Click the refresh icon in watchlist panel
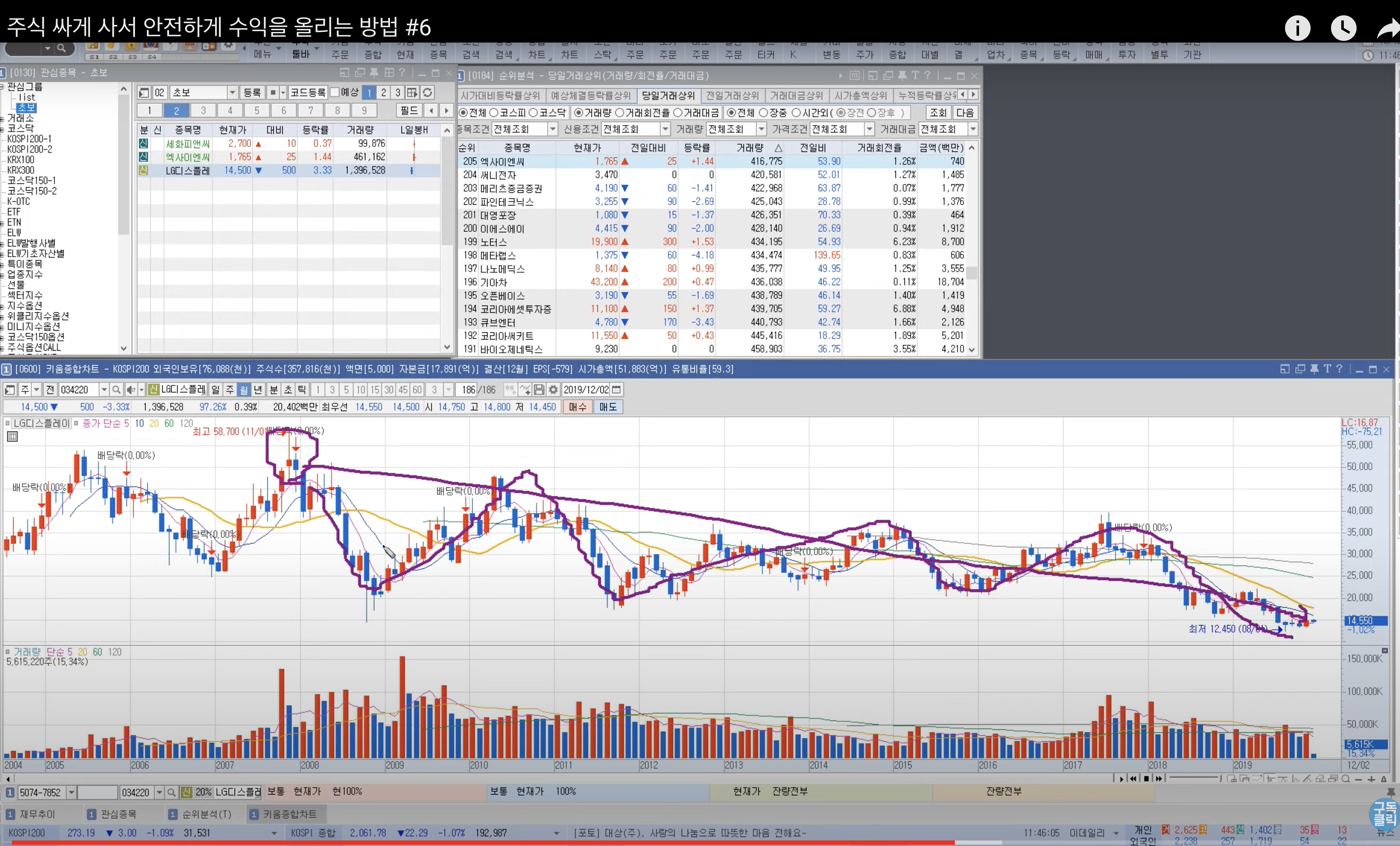This screenshot has height=846, width=1400. click(427, 92)
